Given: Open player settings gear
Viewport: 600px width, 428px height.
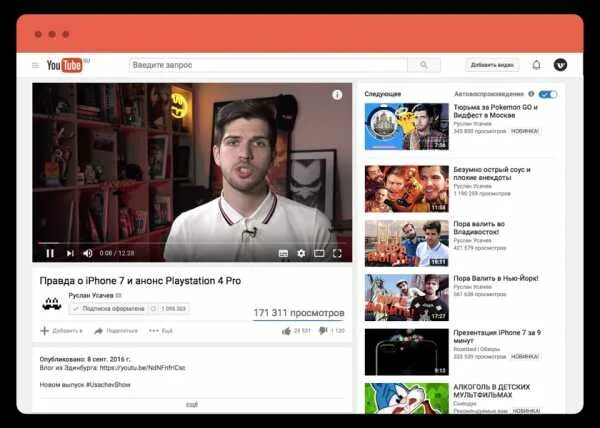Looking at the screenshot, I should point(301,254).
